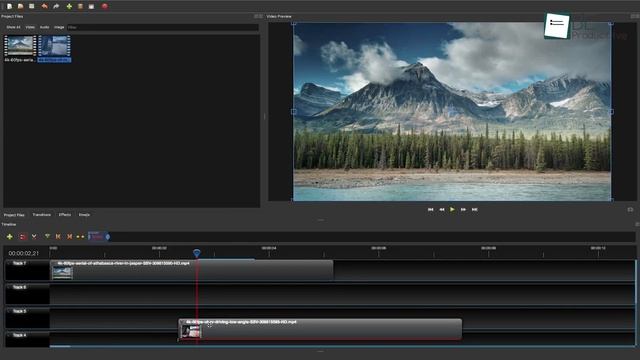Add a marker at the playhead
This screenshot has height=360, width=640.
tap(47, 236)
